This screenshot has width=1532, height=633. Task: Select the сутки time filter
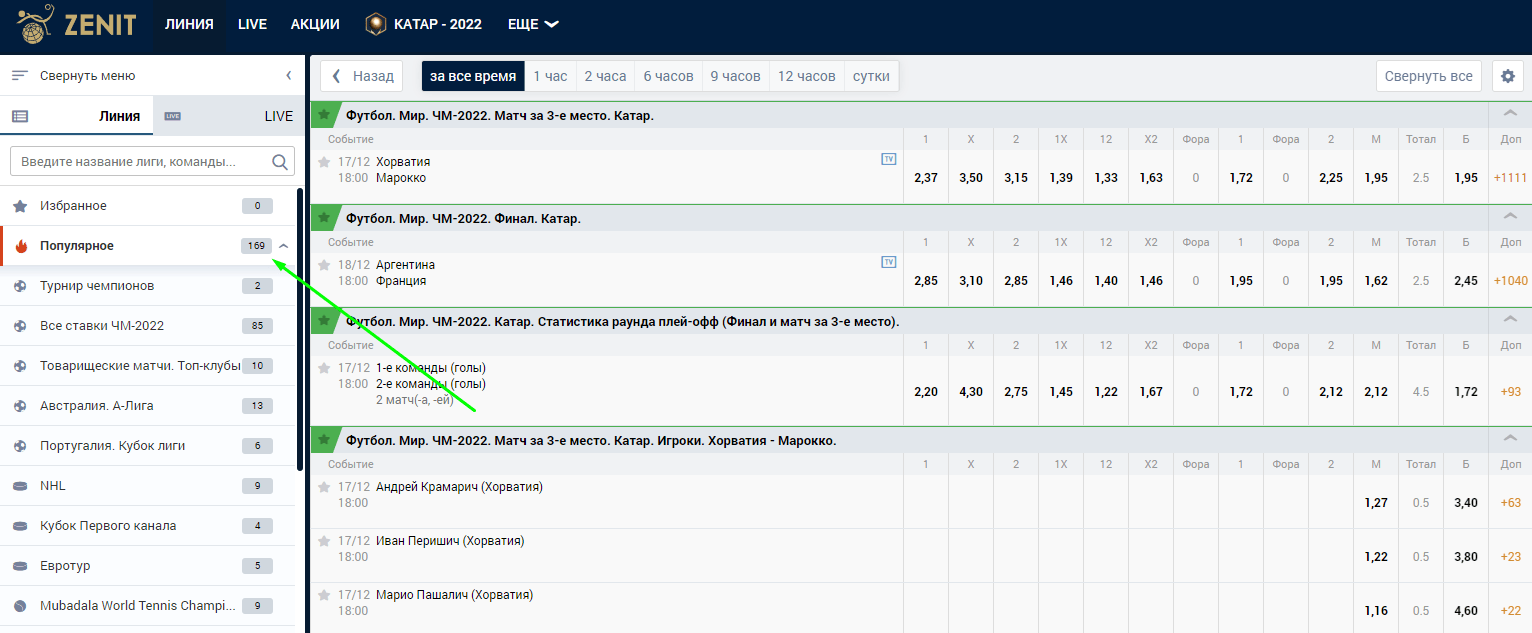pos(872,76)
